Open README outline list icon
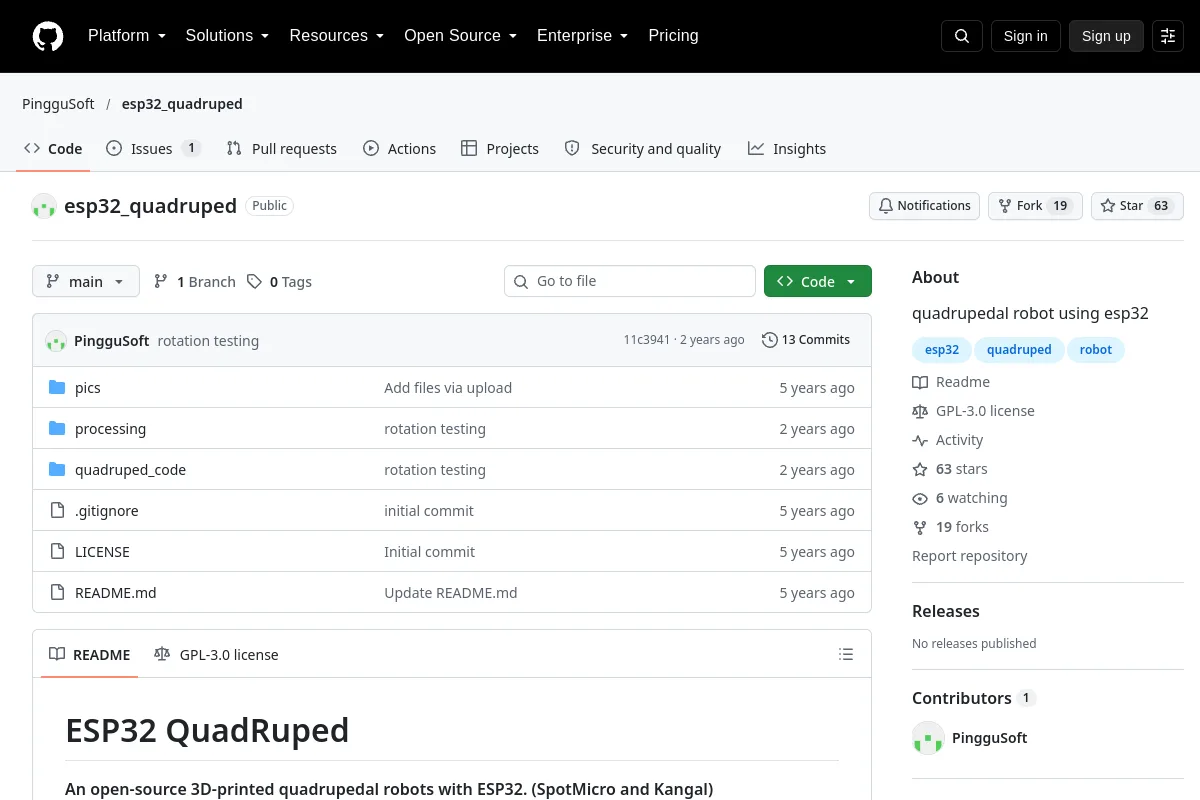The width and height of the screenshot is (1200, 800). [x=846, y=655]
